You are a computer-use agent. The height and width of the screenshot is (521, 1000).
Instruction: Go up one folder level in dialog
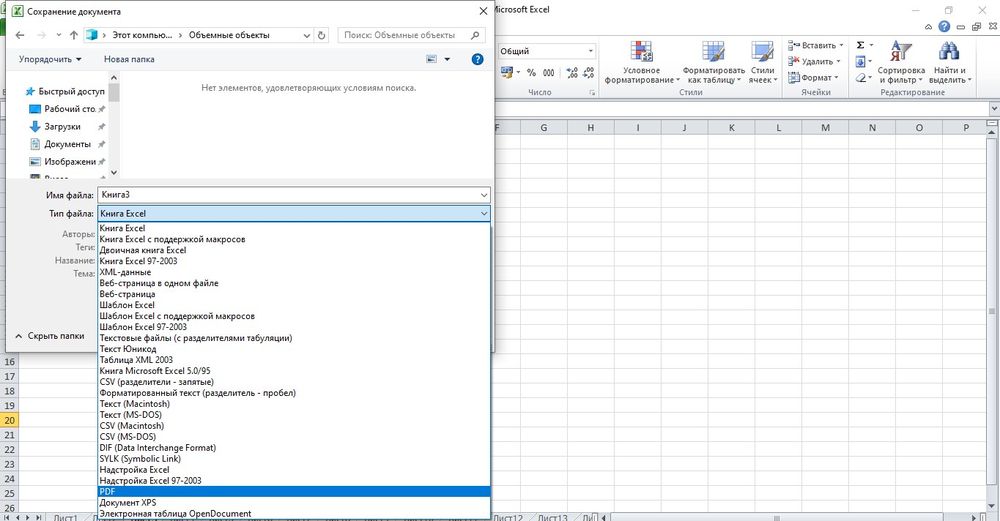[74, 34]
